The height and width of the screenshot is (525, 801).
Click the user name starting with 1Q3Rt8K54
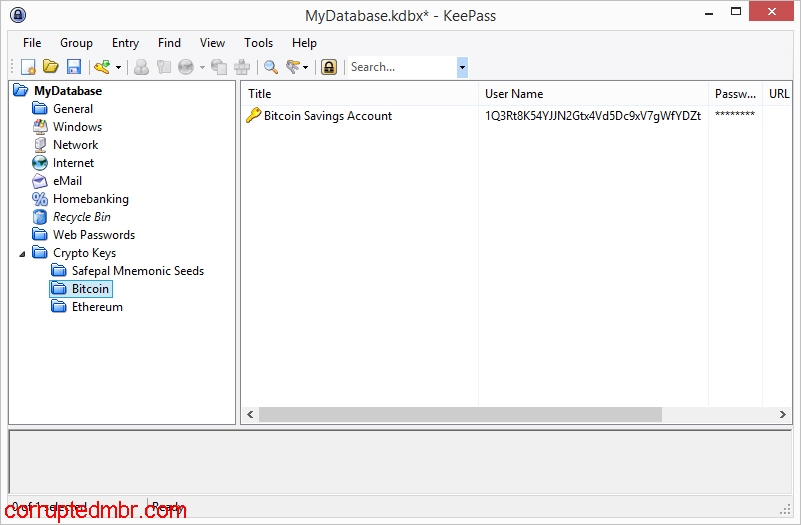pos(593,116)
